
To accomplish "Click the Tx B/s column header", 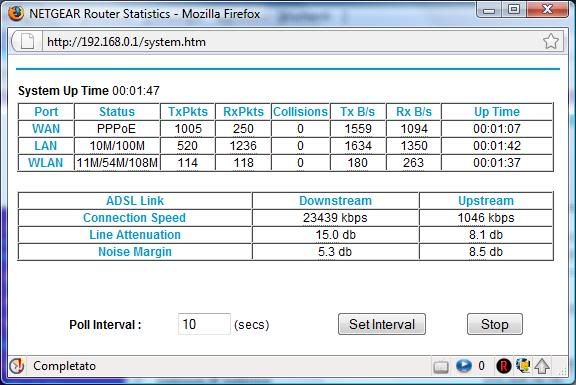I will (x=357, y=112).
